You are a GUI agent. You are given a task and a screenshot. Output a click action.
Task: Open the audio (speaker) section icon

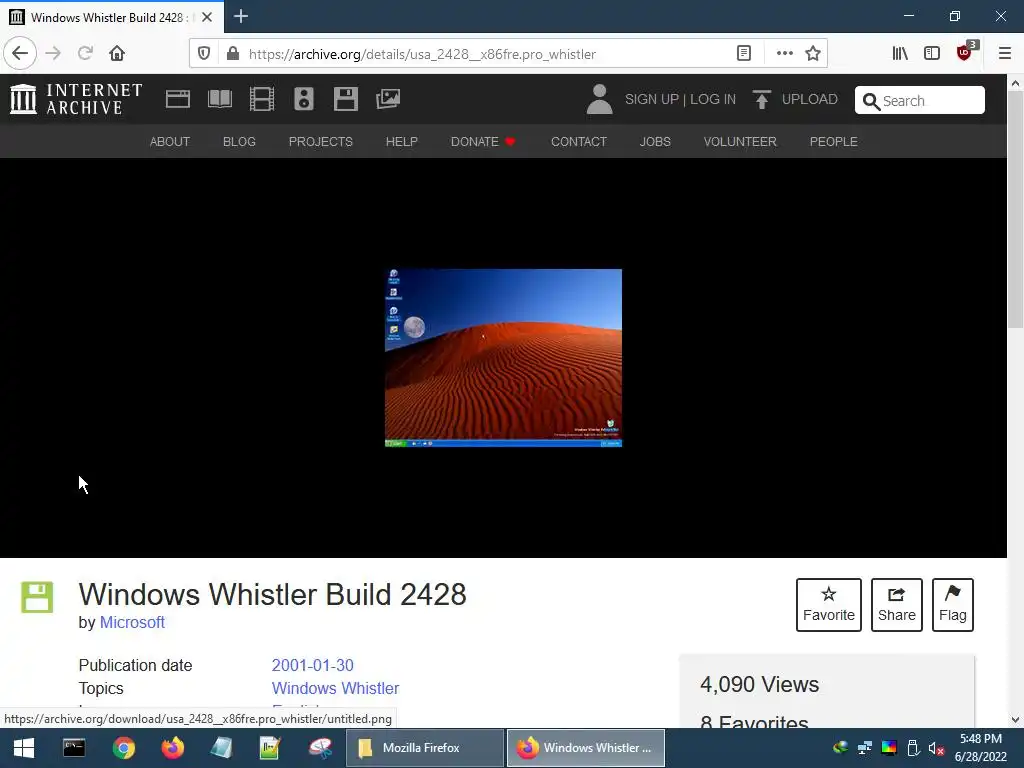(x=304, y=99)
